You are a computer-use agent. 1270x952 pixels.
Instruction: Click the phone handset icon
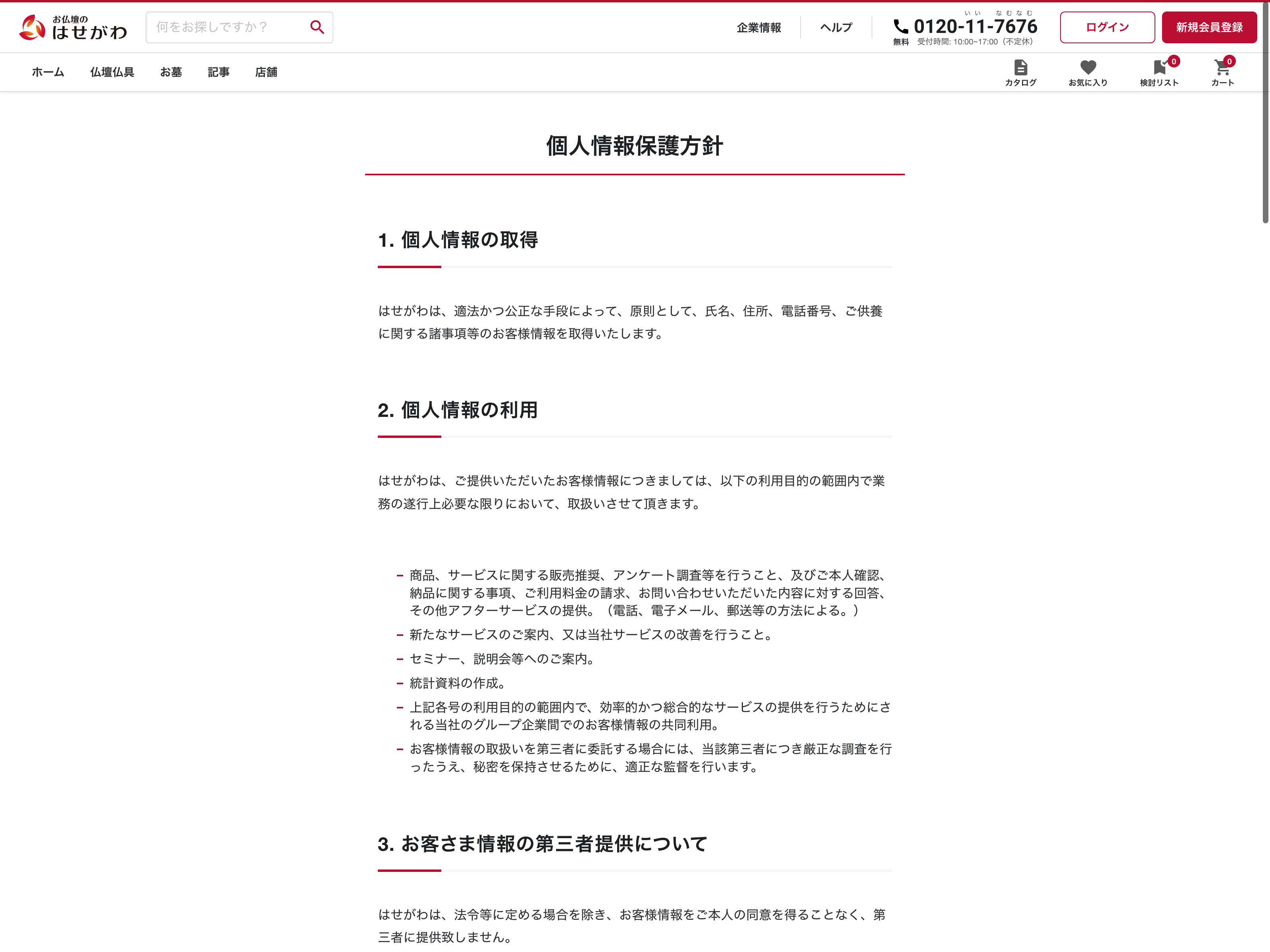[900, 27]
